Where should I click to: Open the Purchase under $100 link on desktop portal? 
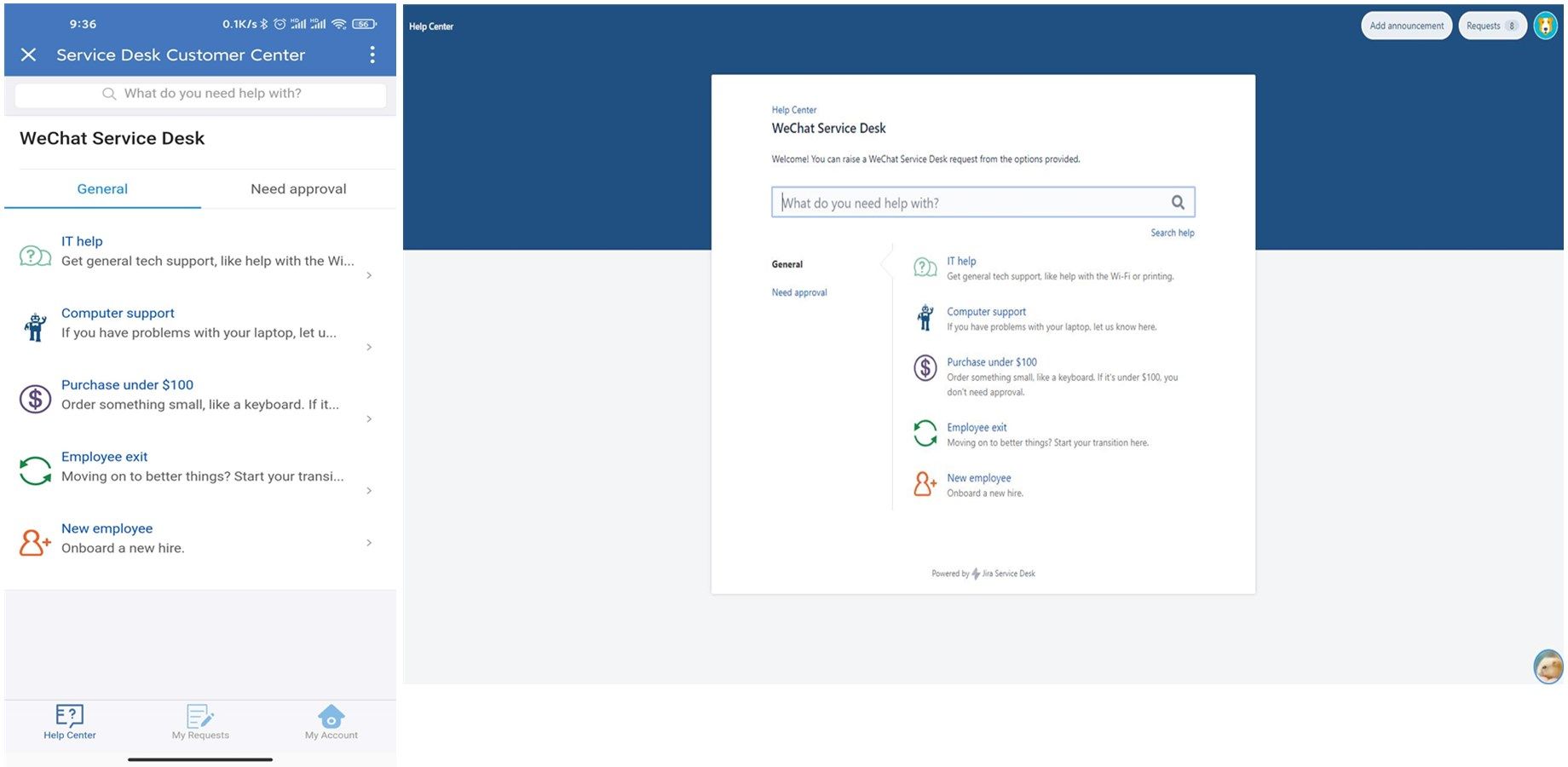992,362
